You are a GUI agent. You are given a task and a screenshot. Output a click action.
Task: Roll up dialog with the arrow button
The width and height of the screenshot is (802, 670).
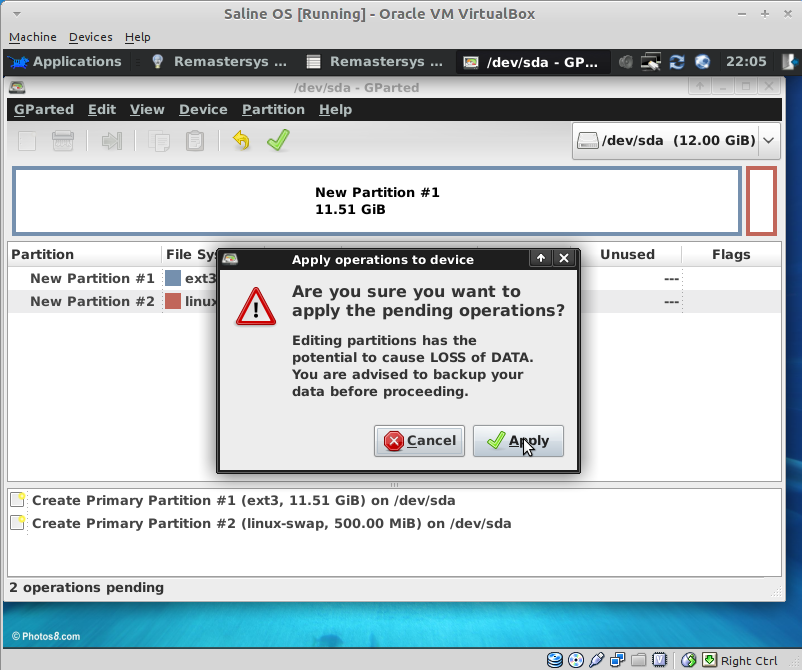[541, 258]
